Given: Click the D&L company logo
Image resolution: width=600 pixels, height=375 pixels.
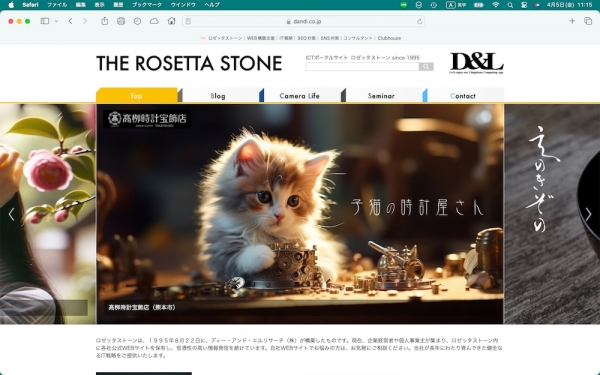Looking at the screenshot, I should (x=476, y=63).
